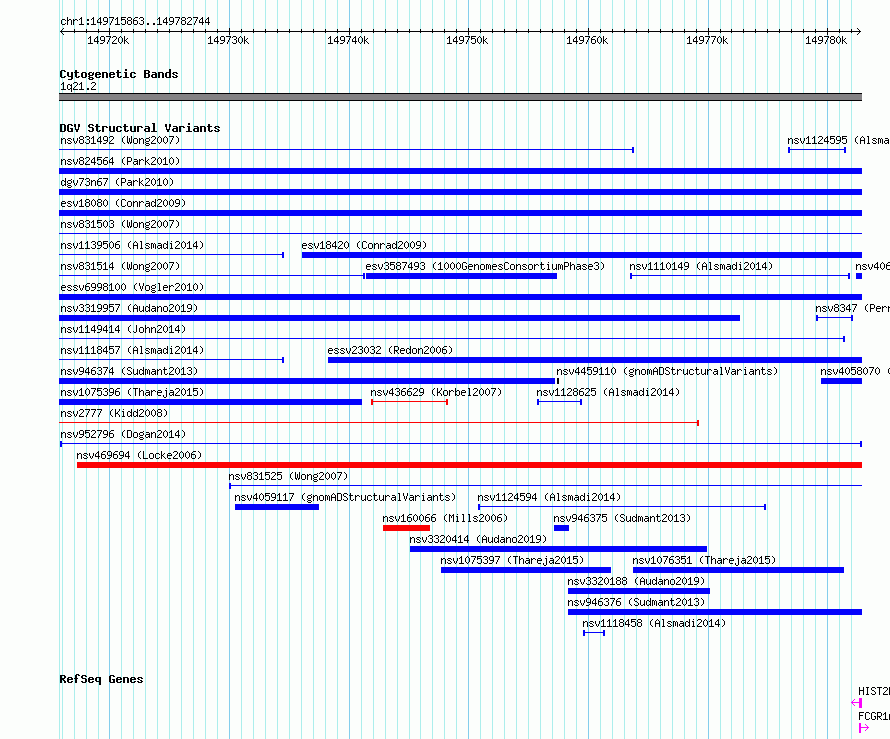Select nsv1075397 (Thareja2015) label

click(x=512, y=560)
